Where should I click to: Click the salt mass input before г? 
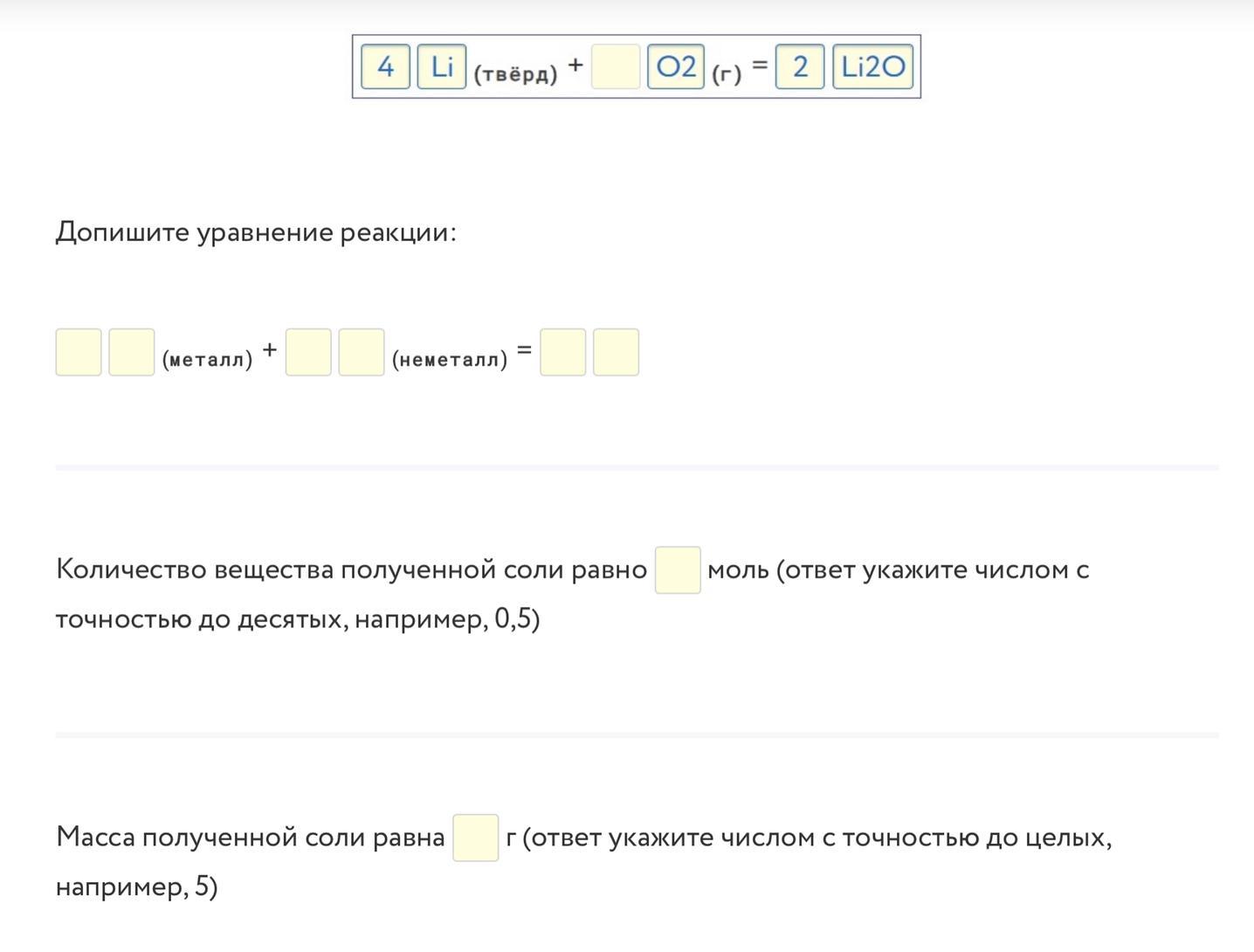(476, 838)
